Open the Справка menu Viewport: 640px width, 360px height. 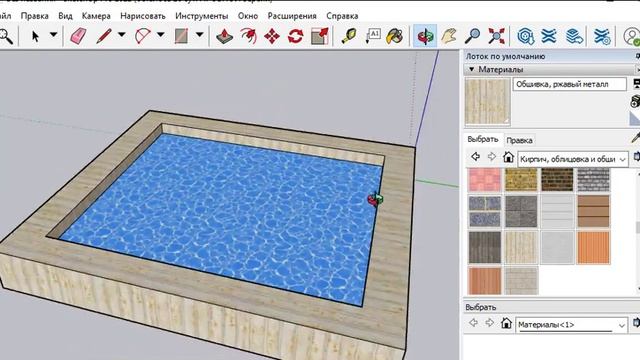pyautogui.click(x=342, y=16)
